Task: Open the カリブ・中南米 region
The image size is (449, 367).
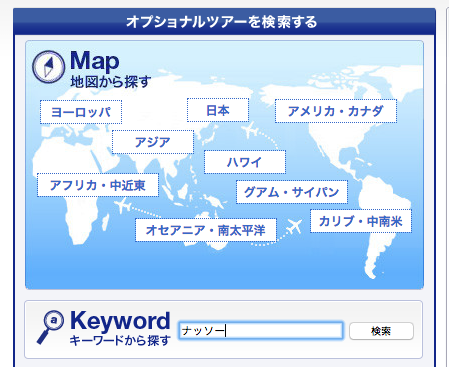Action: 361,221
